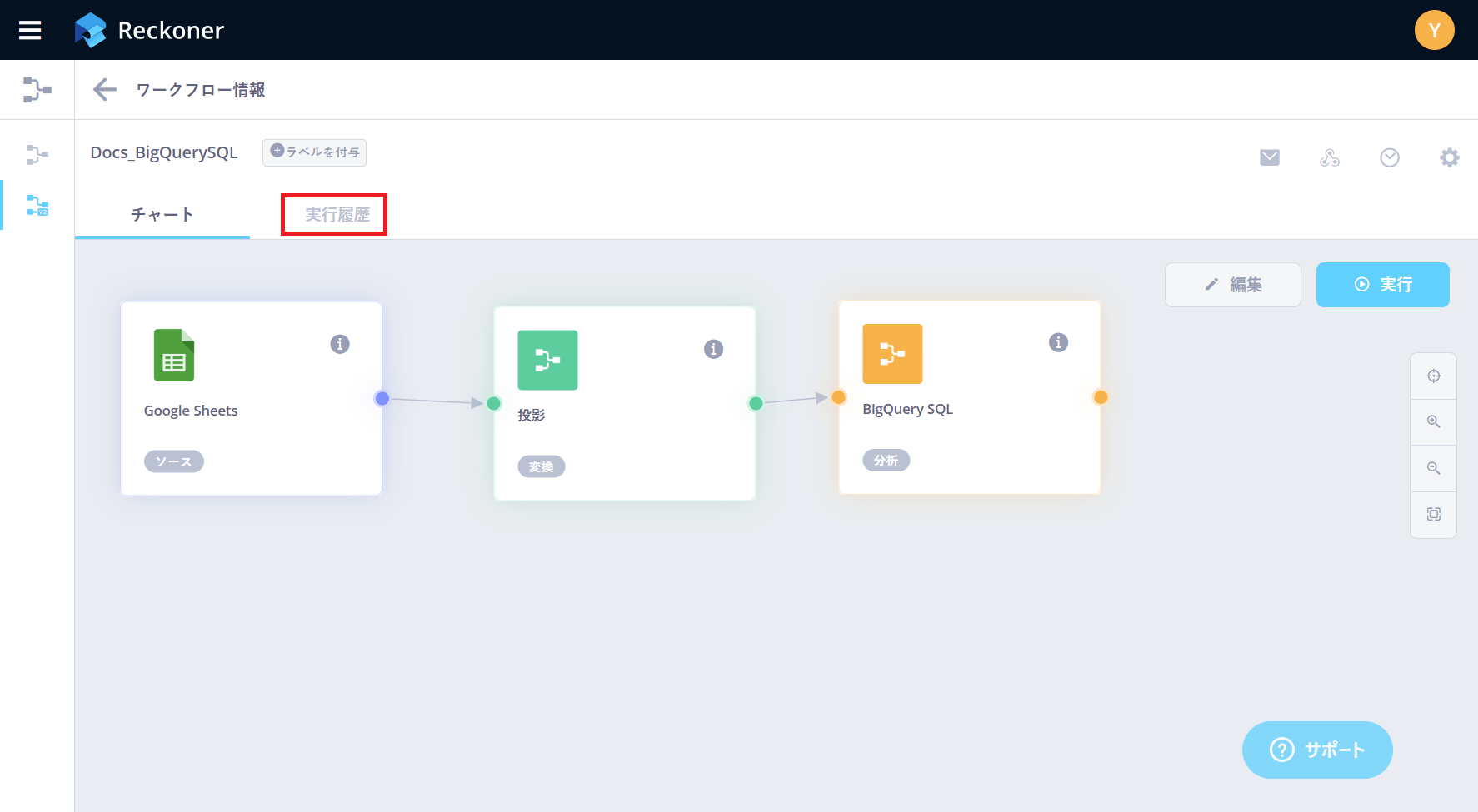
Task: Open the workflow settings gear icon
Action: click(x=1449, y=157)
